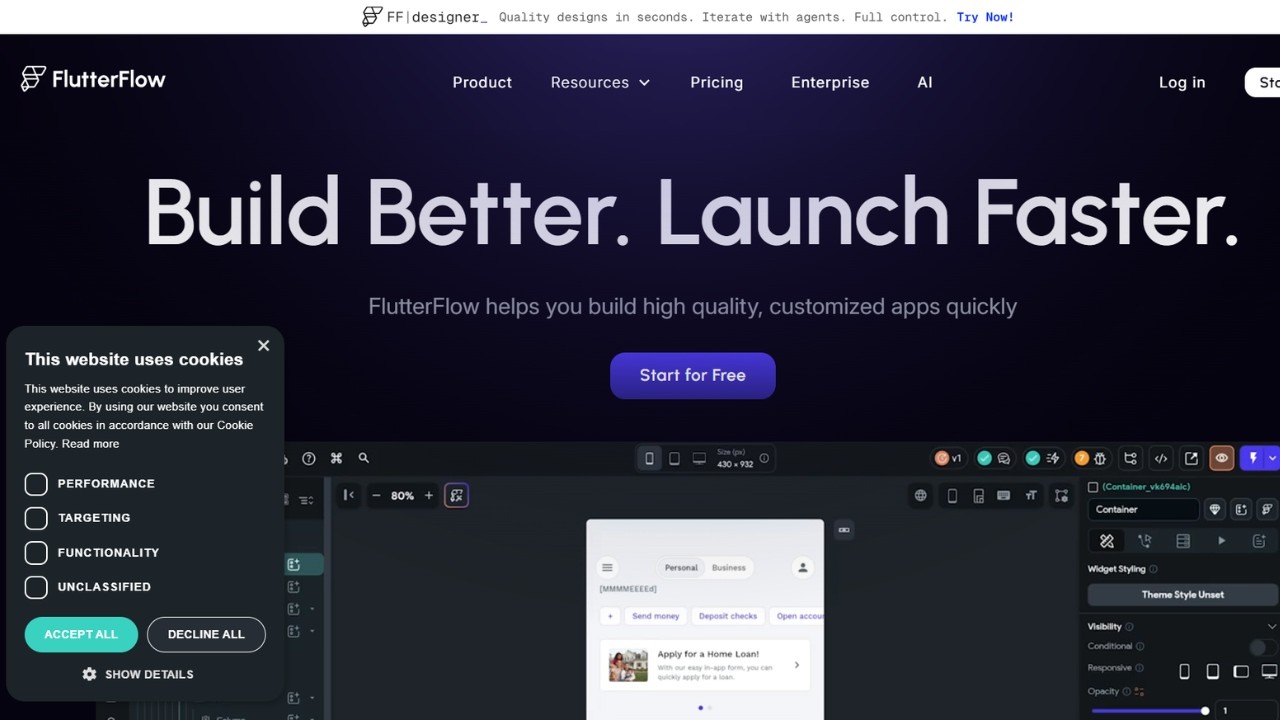Tick the checkbox beside Container_vk694alc
The image size is (1280, 720).
(1093, 487)
